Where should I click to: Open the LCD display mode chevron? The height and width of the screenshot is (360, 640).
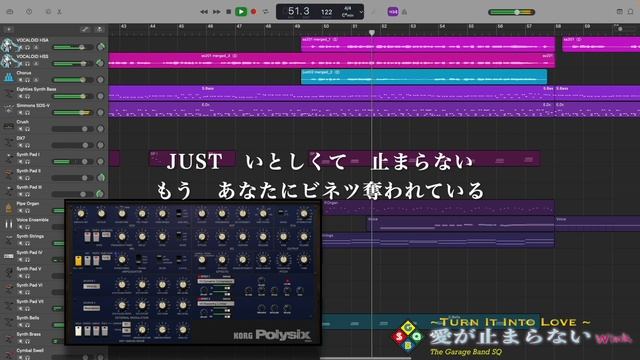(361, 12)
